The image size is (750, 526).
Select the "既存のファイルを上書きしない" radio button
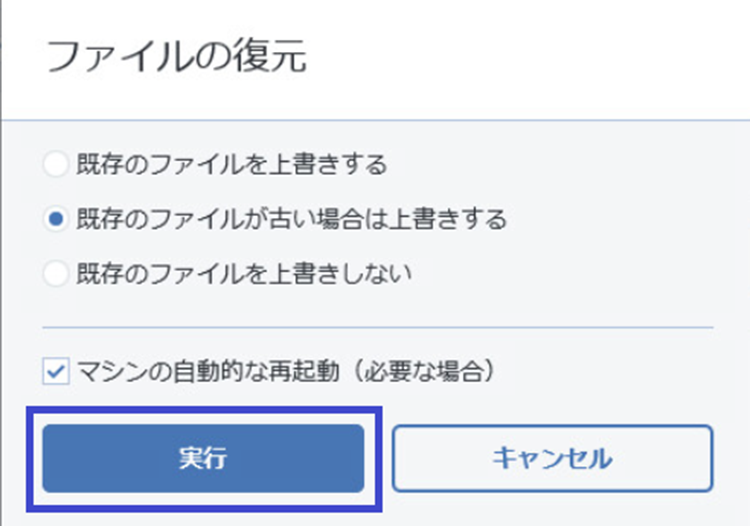coord(56,272)
